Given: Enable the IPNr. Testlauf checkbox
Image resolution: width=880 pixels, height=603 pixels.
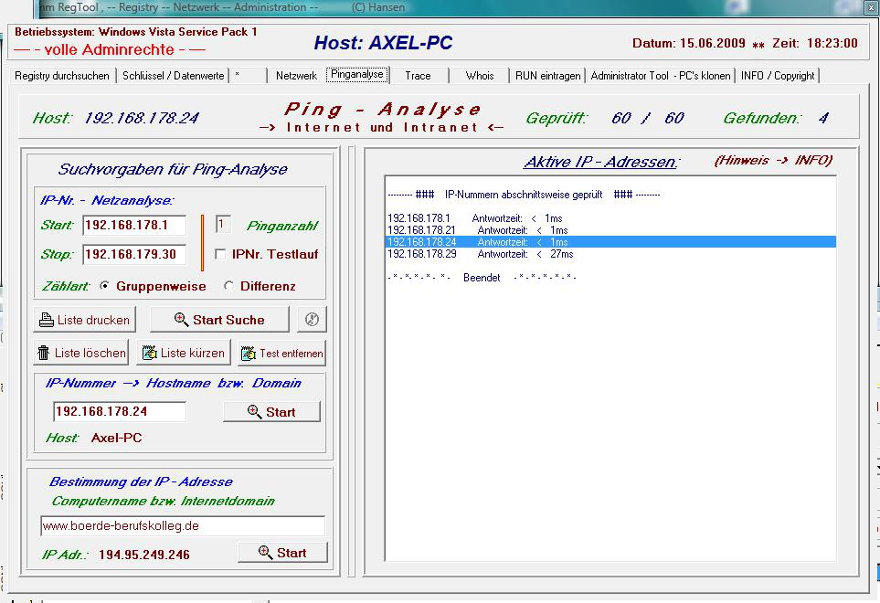Looking at the screenshot, I should 220,254.
